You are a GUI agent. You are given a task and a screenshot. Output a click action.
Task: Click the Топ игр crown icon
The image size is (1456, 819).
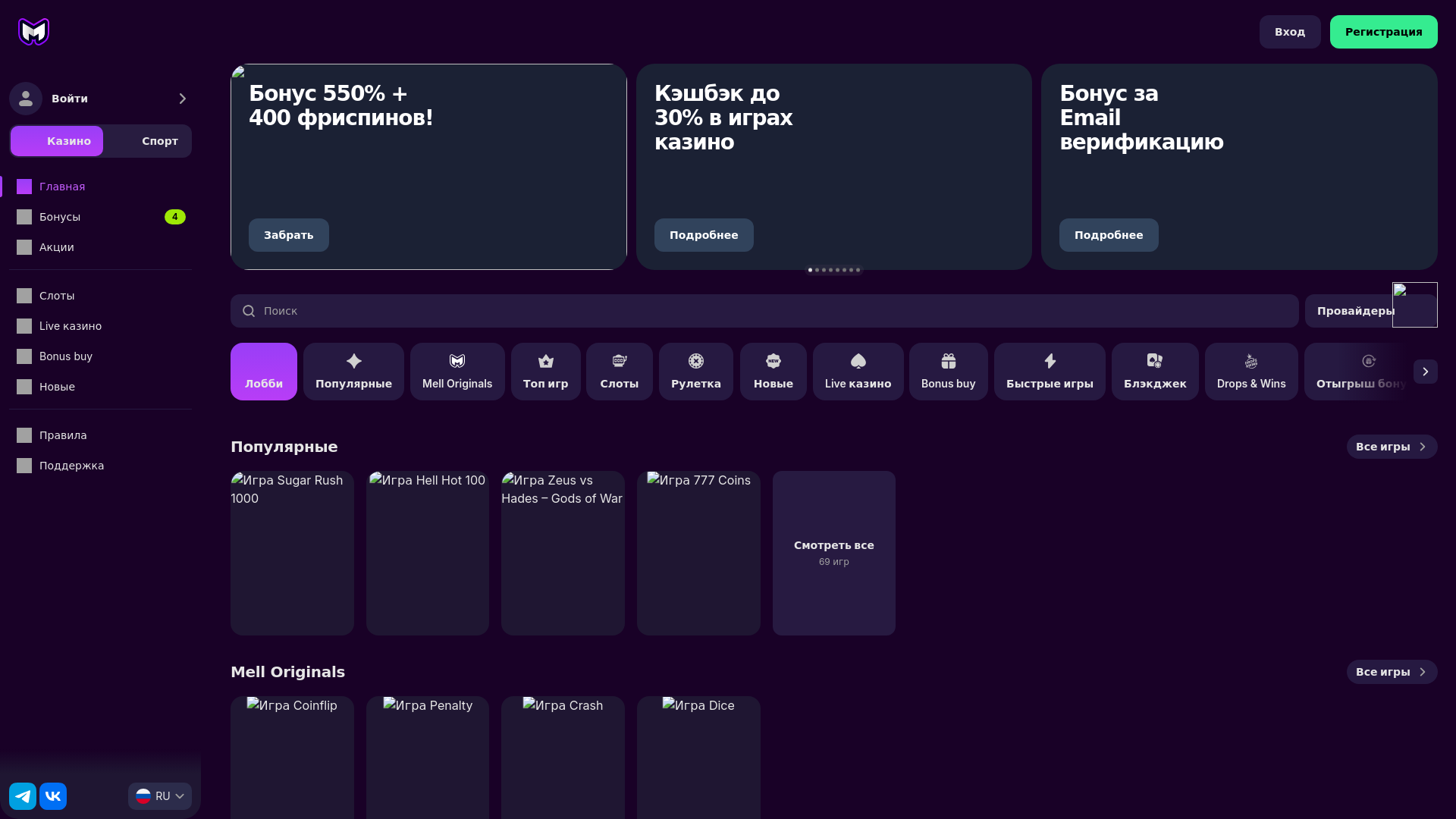pyautogui.click(x=546, y=361)
